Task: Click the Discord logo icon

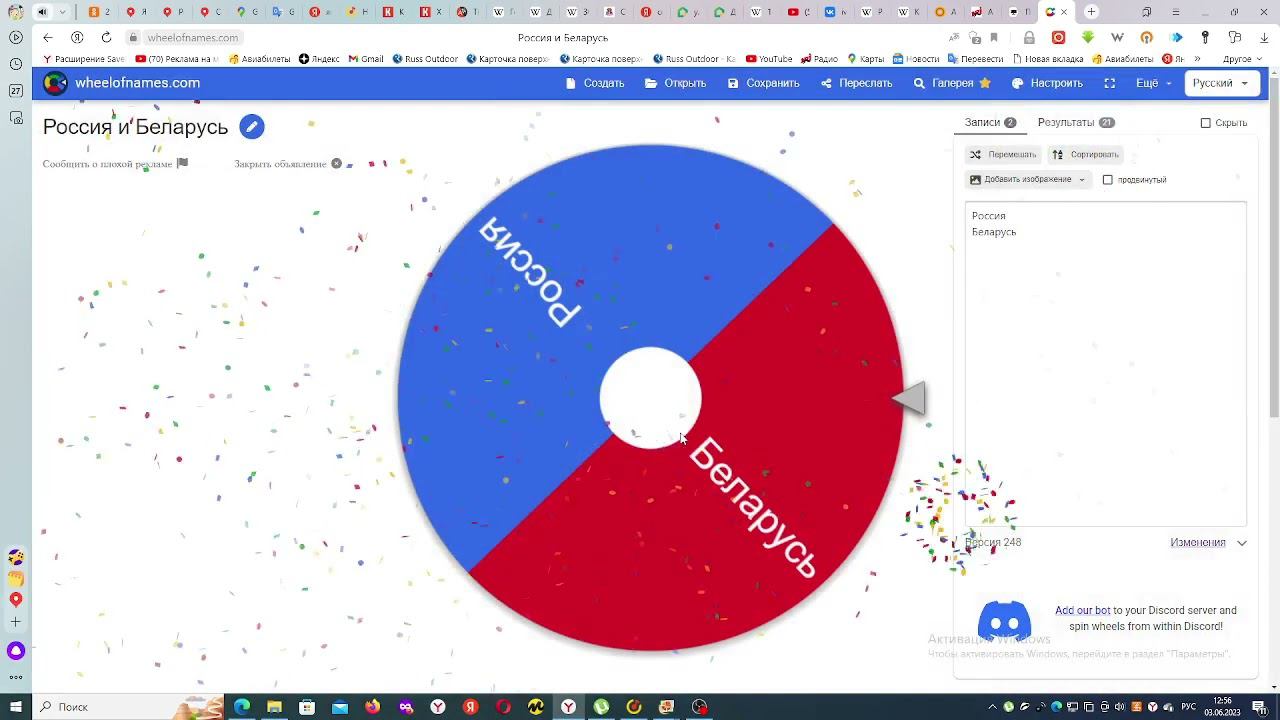Action: [x=1004, y=622]
